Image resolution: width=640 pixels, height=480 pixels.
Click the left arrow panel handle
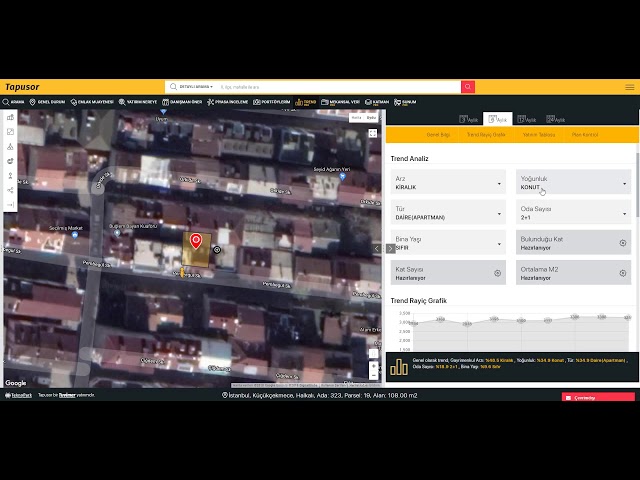(x=377, y=248)
